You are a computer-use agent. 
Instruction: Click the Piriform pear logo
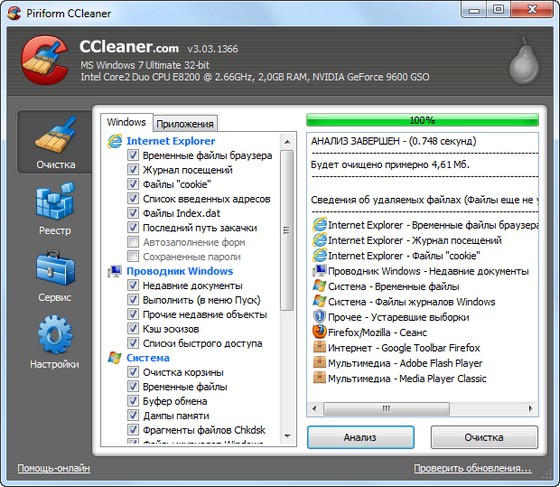click(524, 61)
